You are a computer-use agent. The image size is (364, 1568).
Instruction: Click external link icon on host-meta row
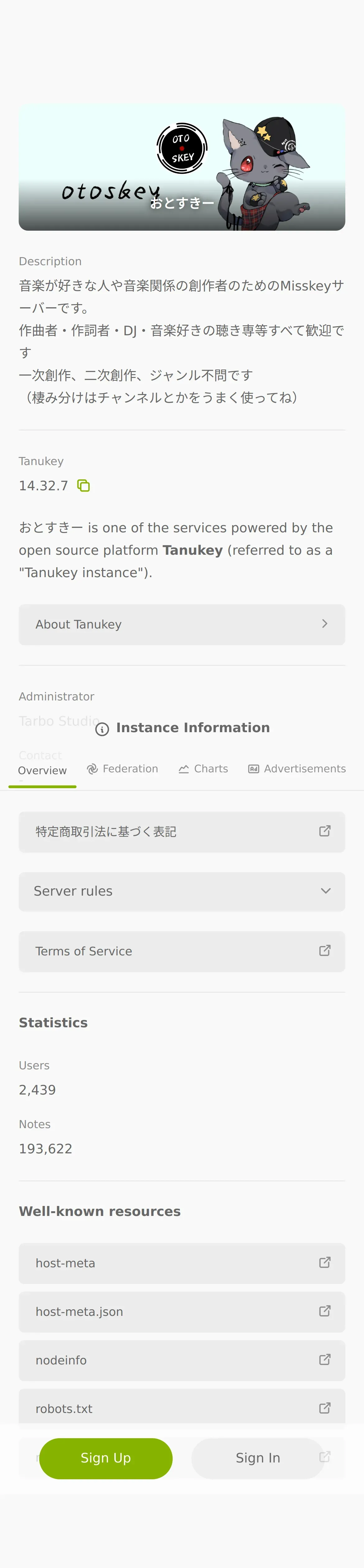tap(325, 1262)
